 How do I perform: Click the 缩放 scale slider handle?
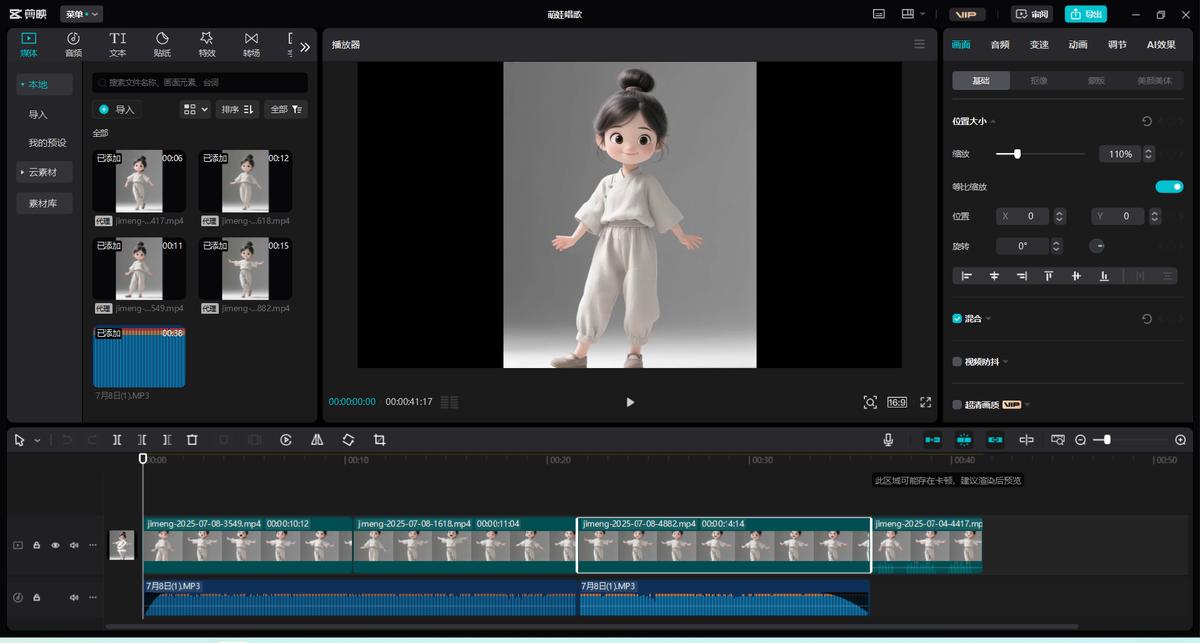(x=1017, y=154)
